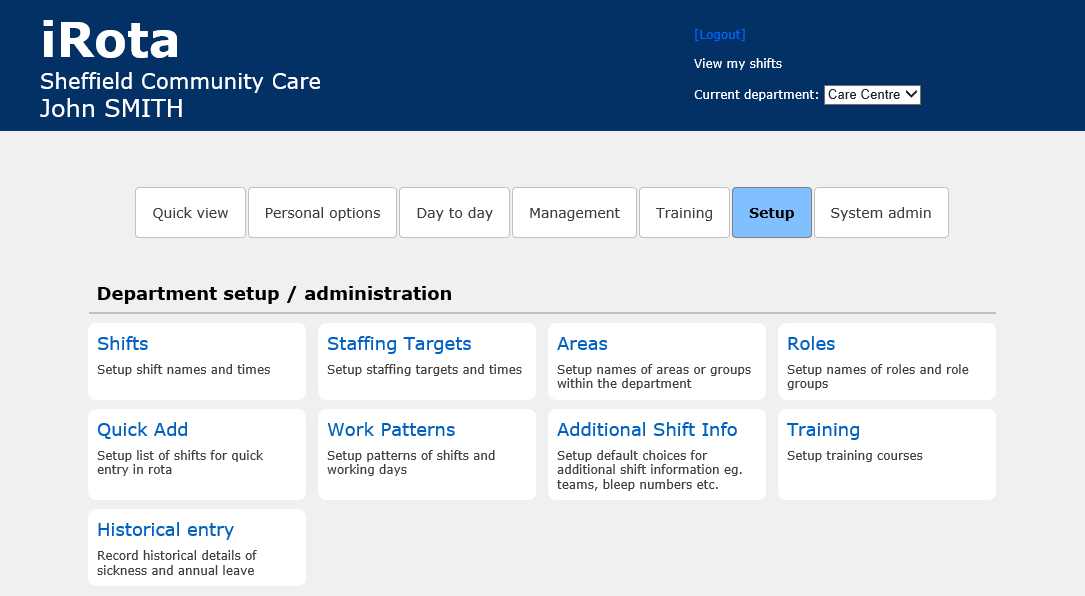The width and height of the screenshot is (1085, 596).
Task: Click 'Setup training courses' description
Action: click(855, 455)
